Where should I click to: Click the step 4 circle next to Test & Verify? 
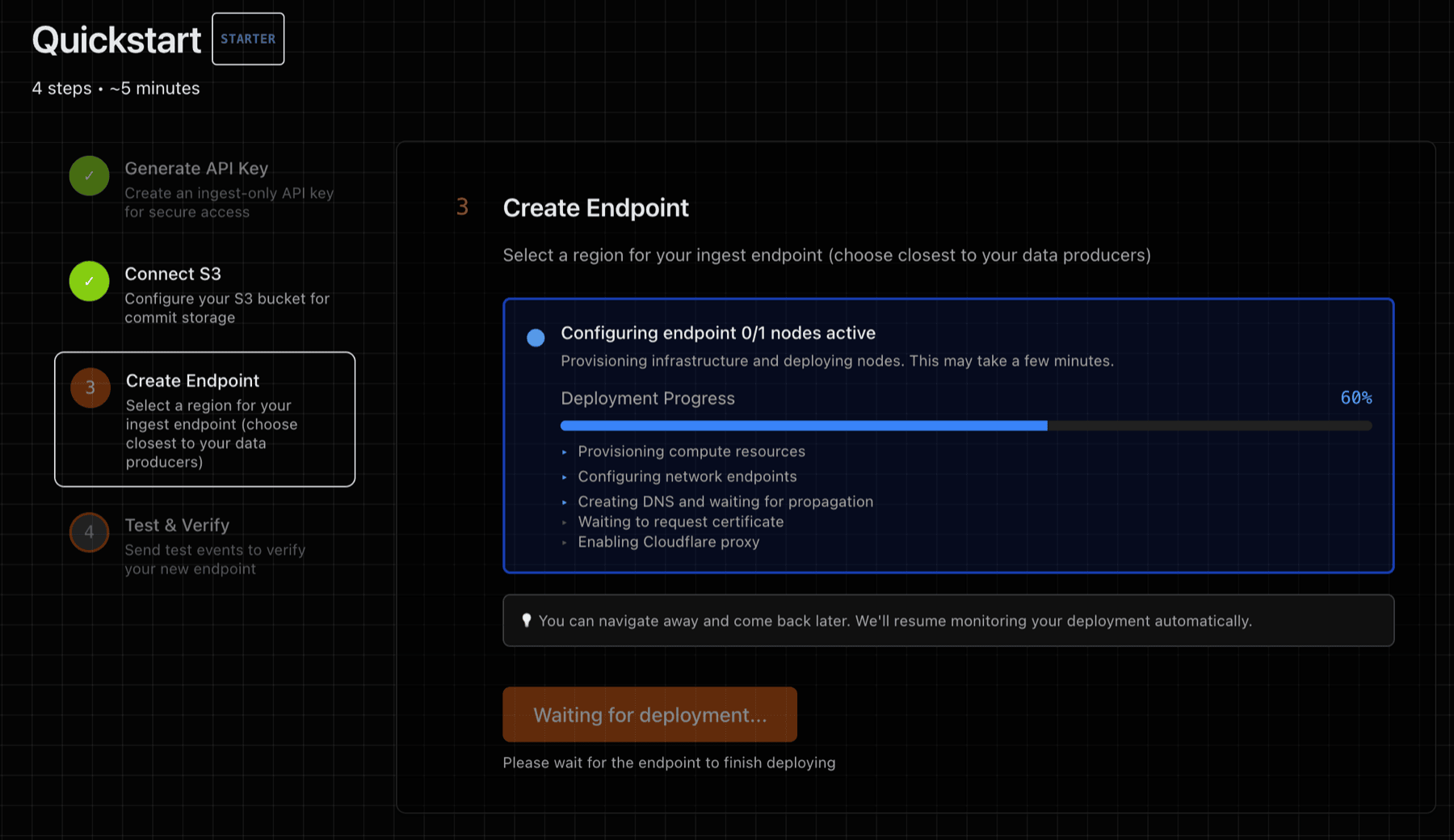[89, 532]
